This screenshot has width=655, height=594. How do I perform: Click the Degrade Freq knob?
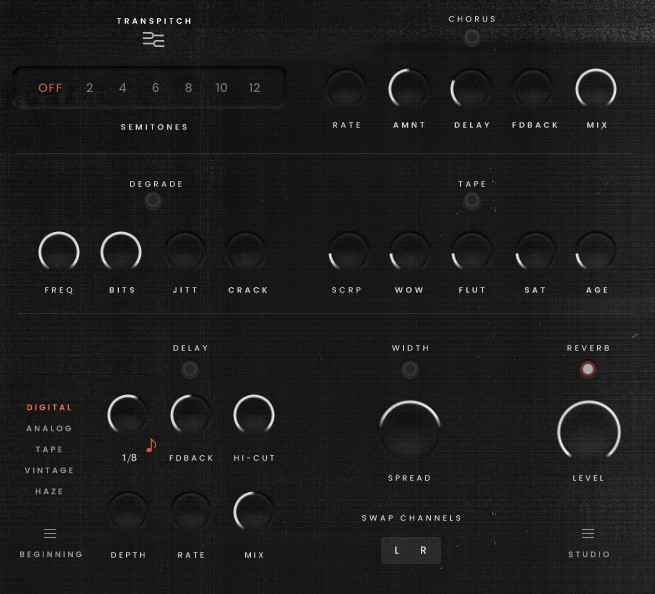(x=59, y=252)
